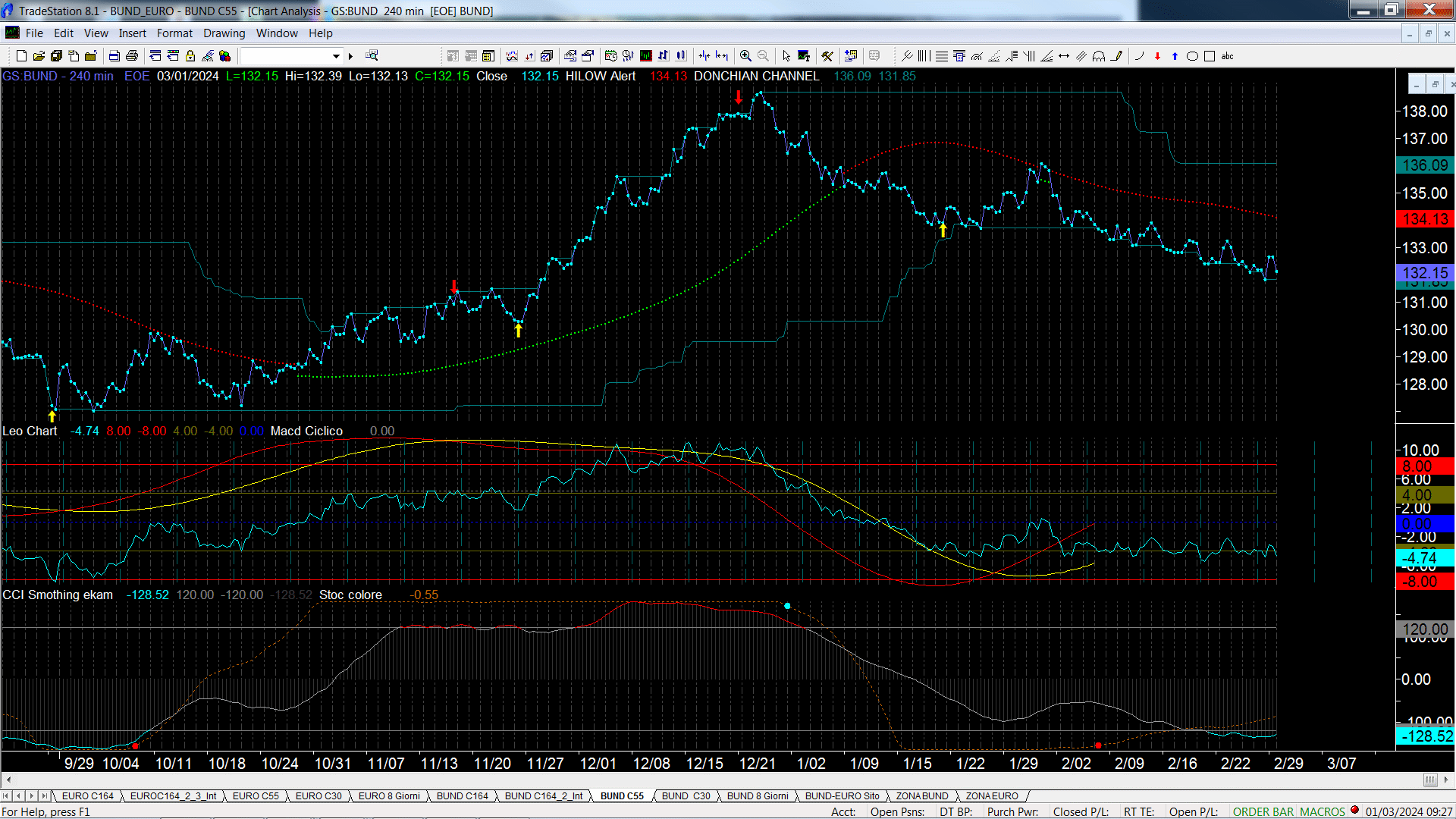Open the Edit menu

[64, 33]
